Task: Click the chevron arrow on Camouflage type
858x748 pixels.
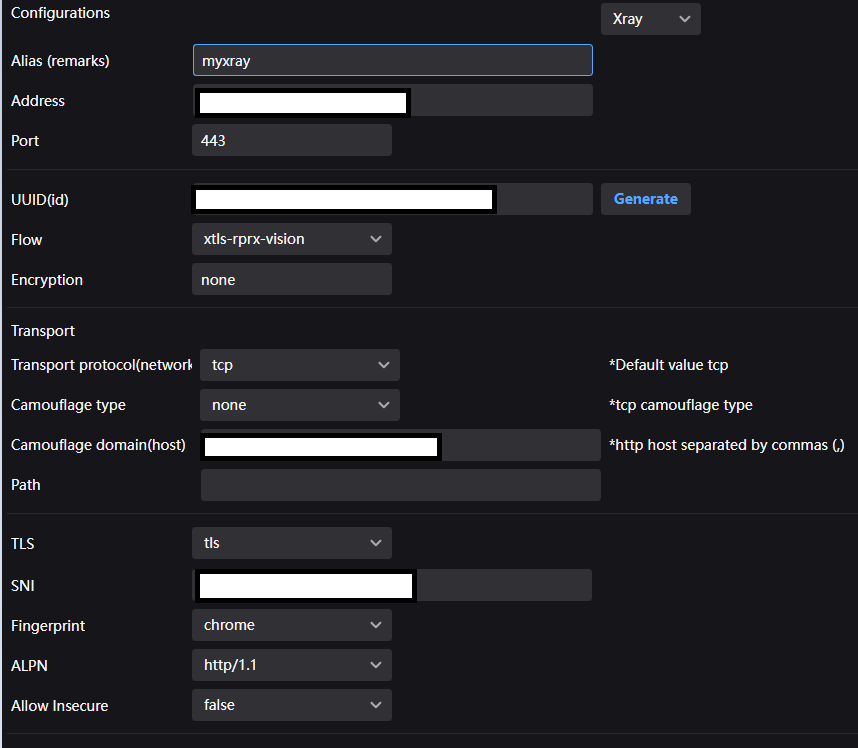Action: tap(383, 405)
